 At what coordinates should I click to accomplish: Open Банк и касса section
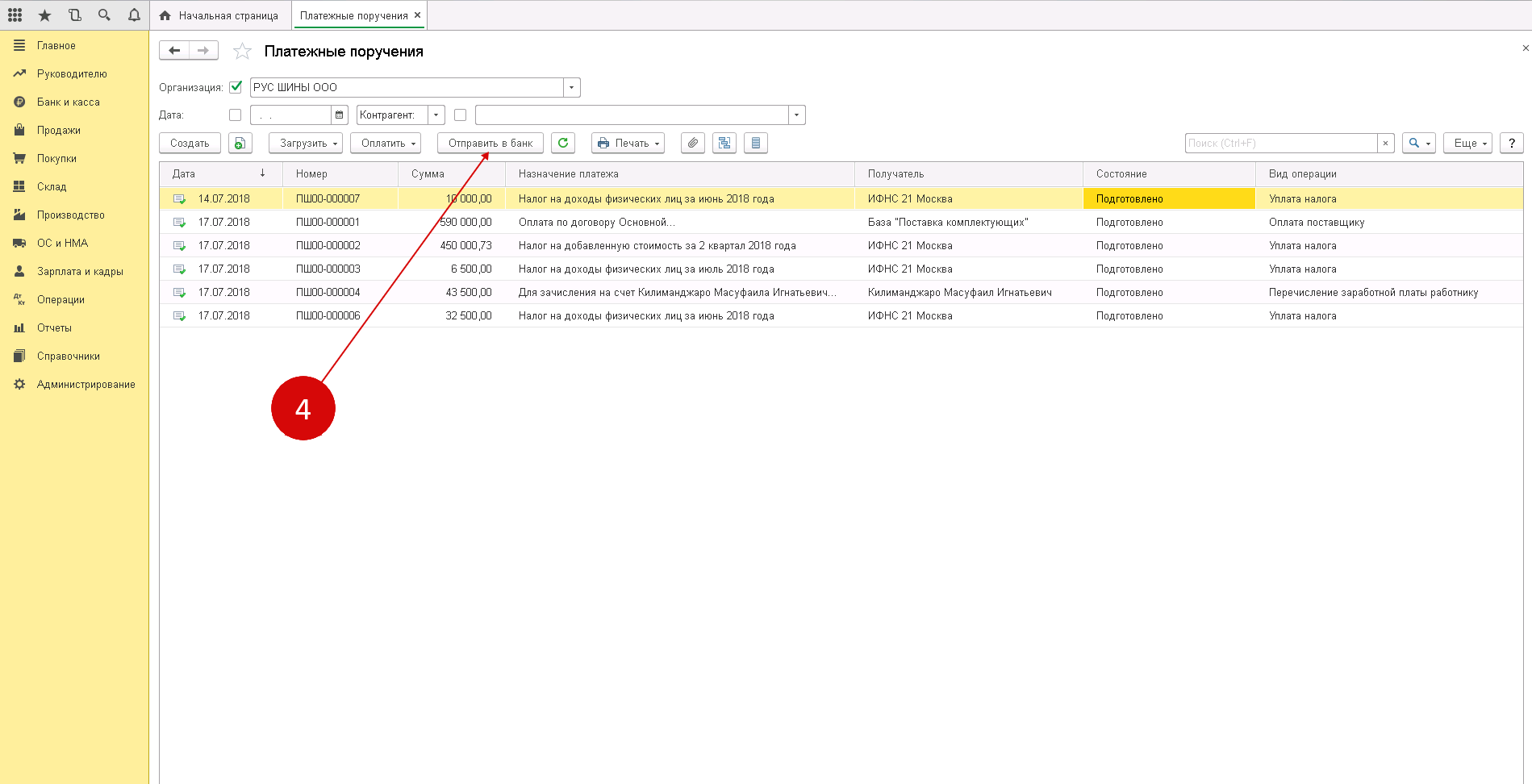(68, 102)
